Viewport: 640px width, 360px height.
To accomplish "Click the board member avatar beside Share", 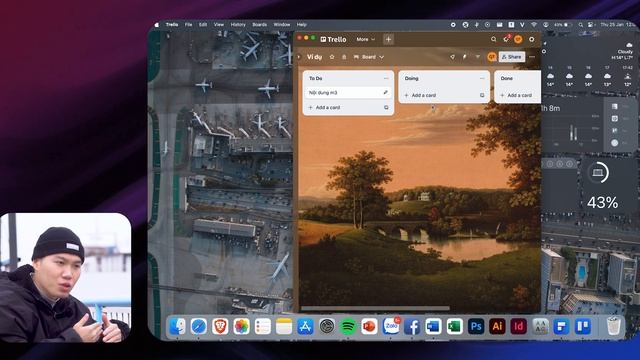I will pyautogui.click(x=492, y=57).
